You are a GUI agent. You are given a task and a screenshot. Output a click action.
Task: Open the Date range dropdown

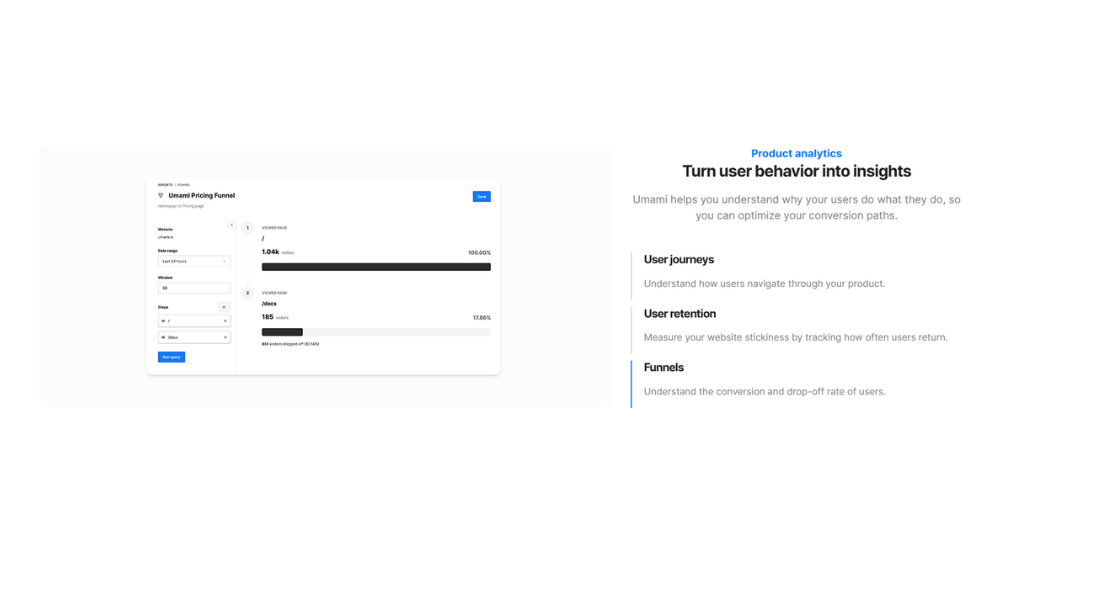click(x=194, y=261)
